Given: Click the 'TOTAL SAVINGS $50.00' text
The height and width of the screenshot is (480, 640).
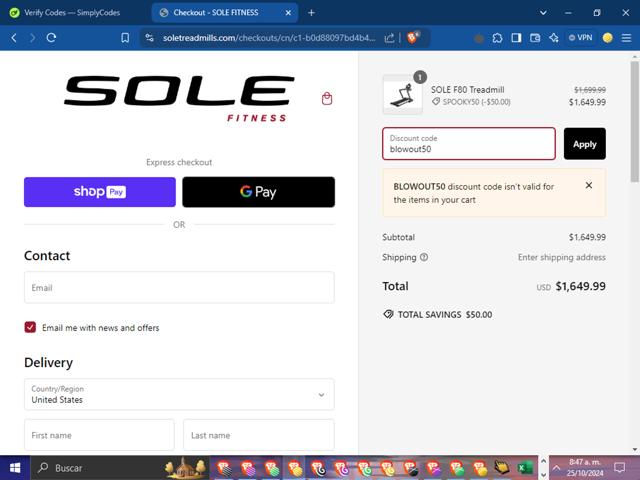Looking at the screenshot, I should 445,314.
